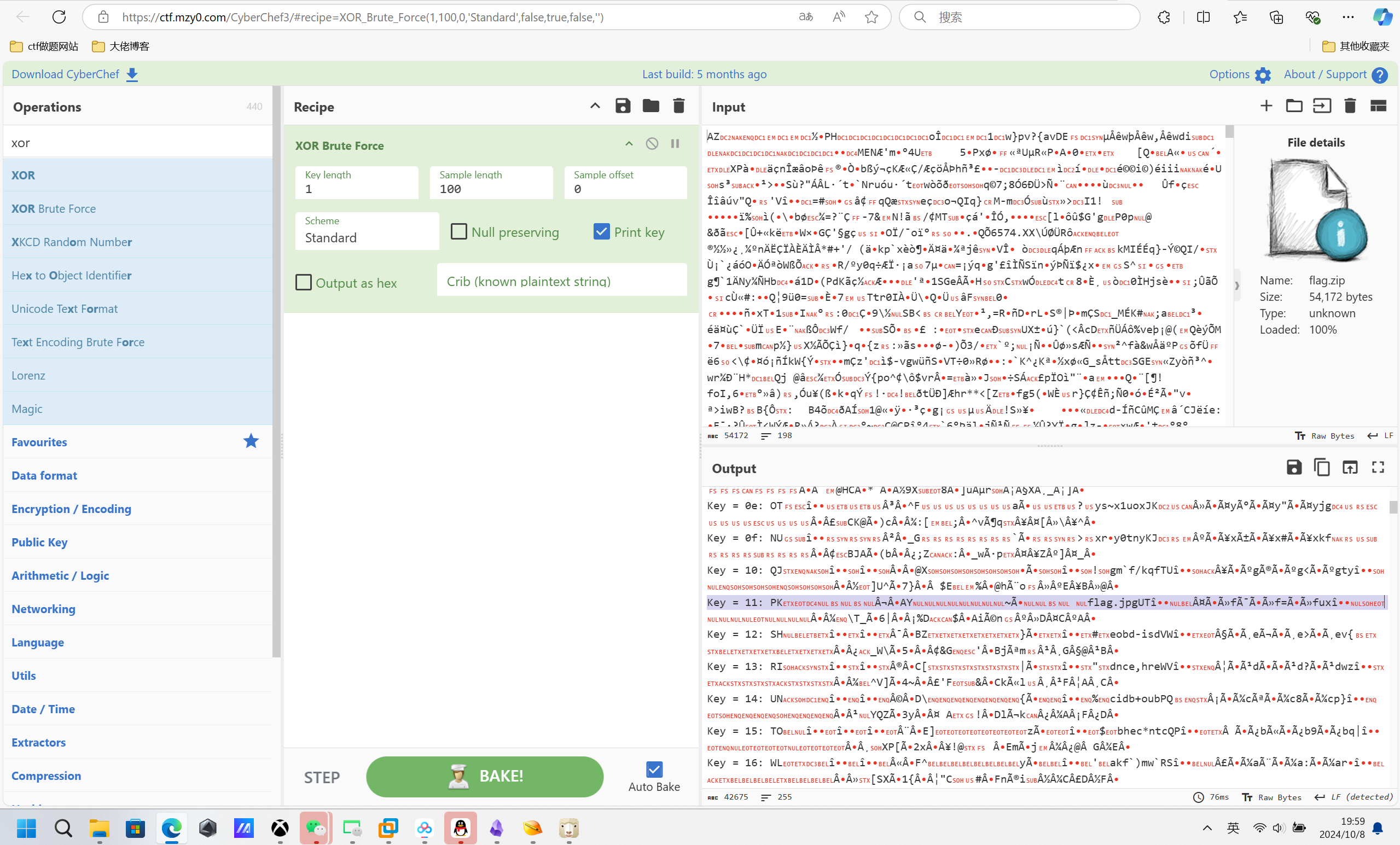This screenshot has width=1400, height=845.
Task: Focus the Sample length field
Action: pyautogui.click(x=491, y=183)
